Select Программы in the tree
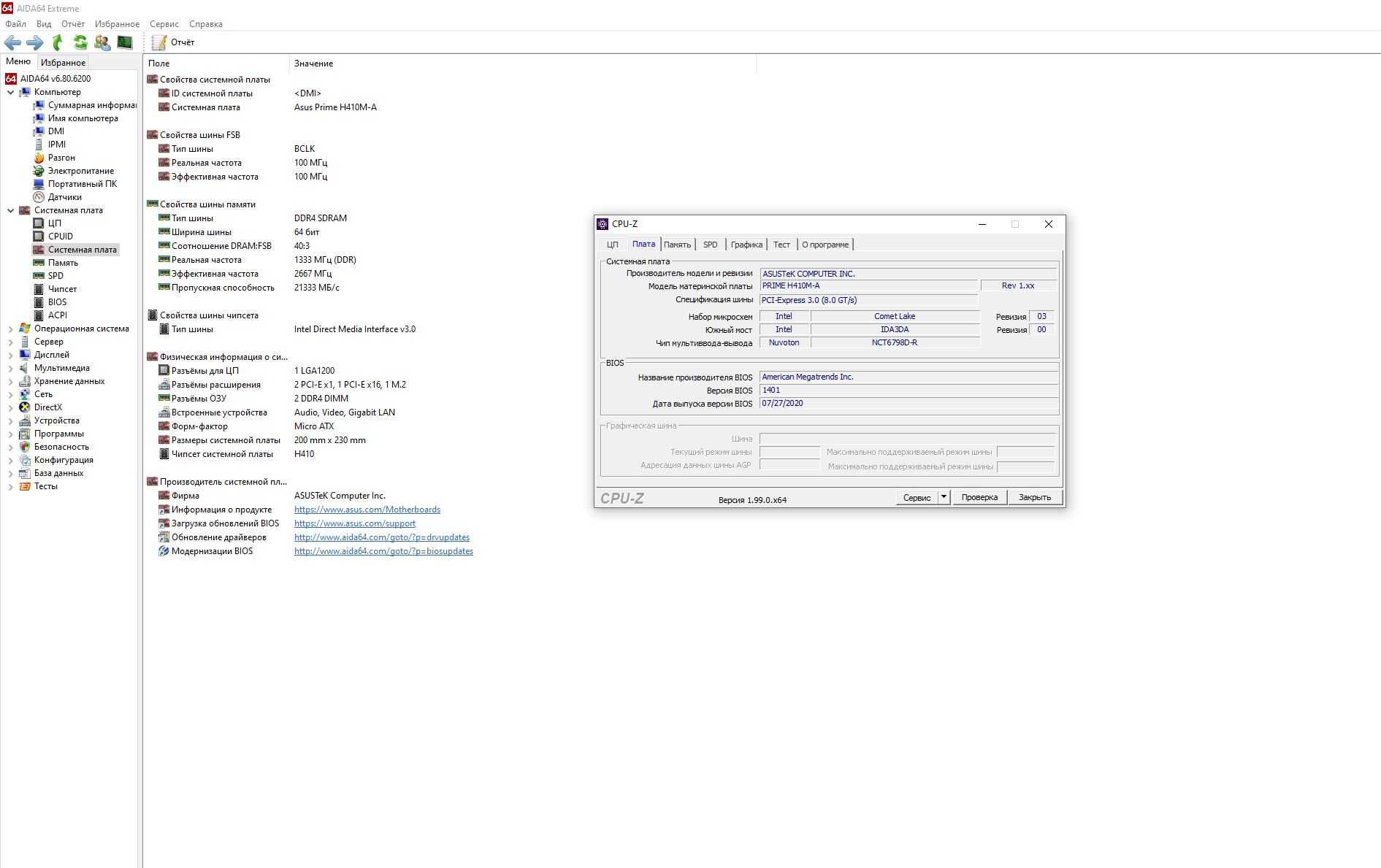1381x868 pixels. pyautogui.click(x=59, y=434)
